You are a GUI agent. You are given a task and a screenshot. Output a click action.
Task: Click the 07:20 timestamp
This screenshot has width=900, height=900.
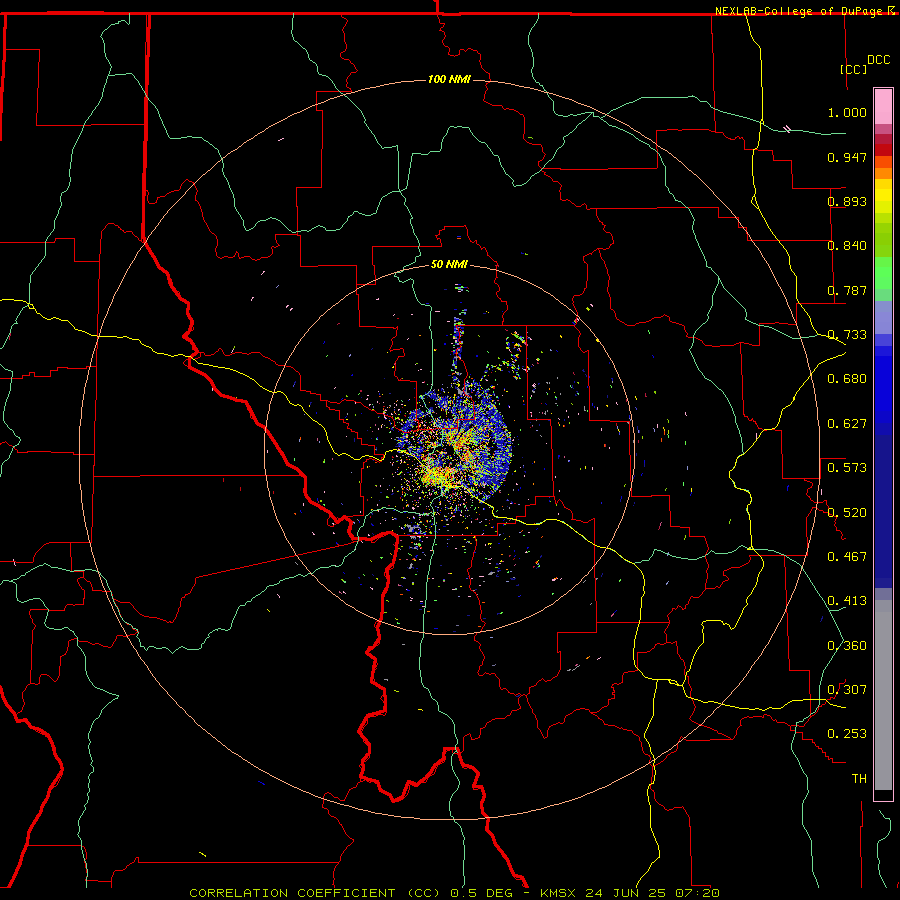click(x=695, y=893)
